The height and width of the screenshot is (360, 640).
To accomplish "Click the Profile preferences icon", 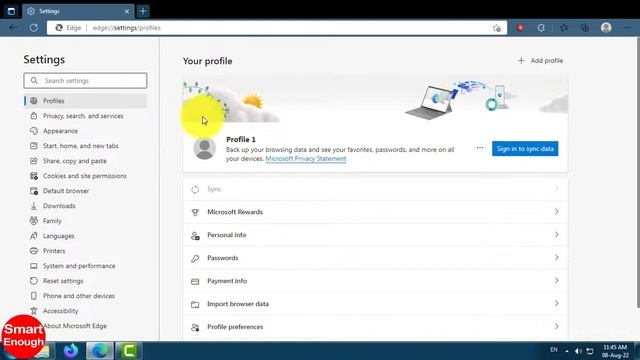I will click(x=195, y=327).
